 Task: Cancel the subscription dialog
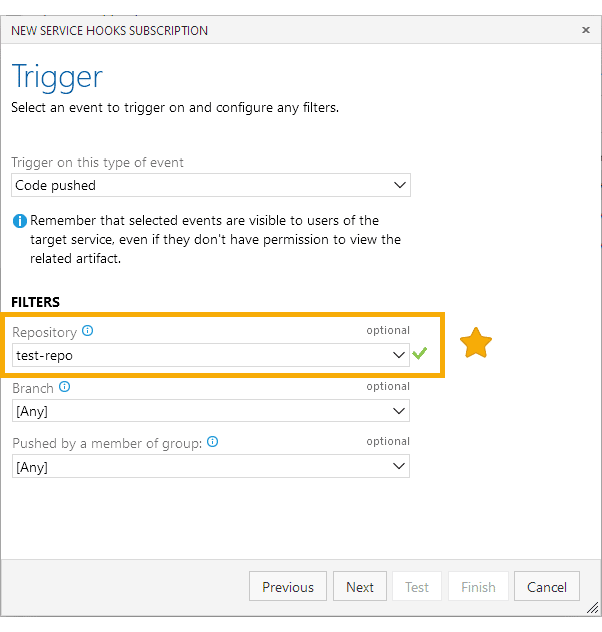[547, 586]
